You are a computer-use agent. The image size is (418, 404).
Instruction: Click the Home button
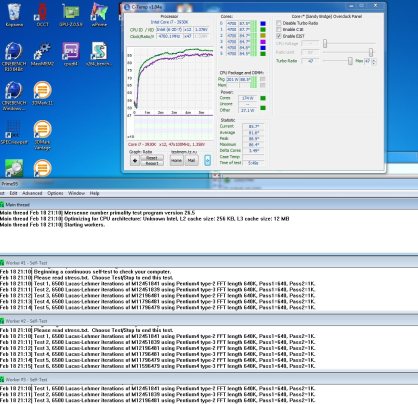tap(176, 160)
